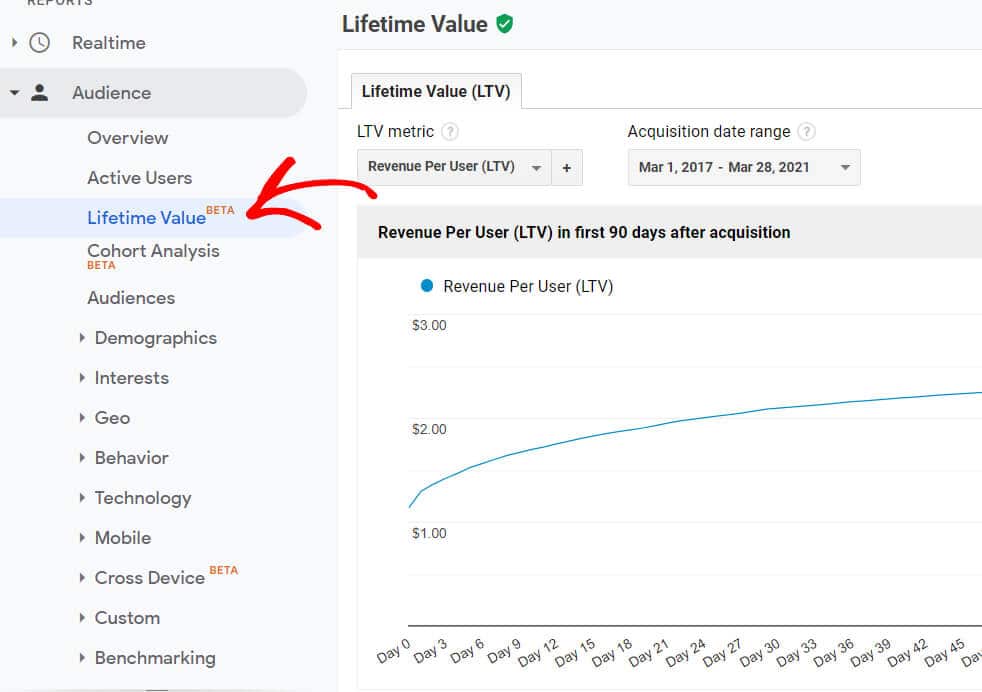Open the Realtime reports menu
This screenshot has height=692, width=982.
(x=109, y=43)
